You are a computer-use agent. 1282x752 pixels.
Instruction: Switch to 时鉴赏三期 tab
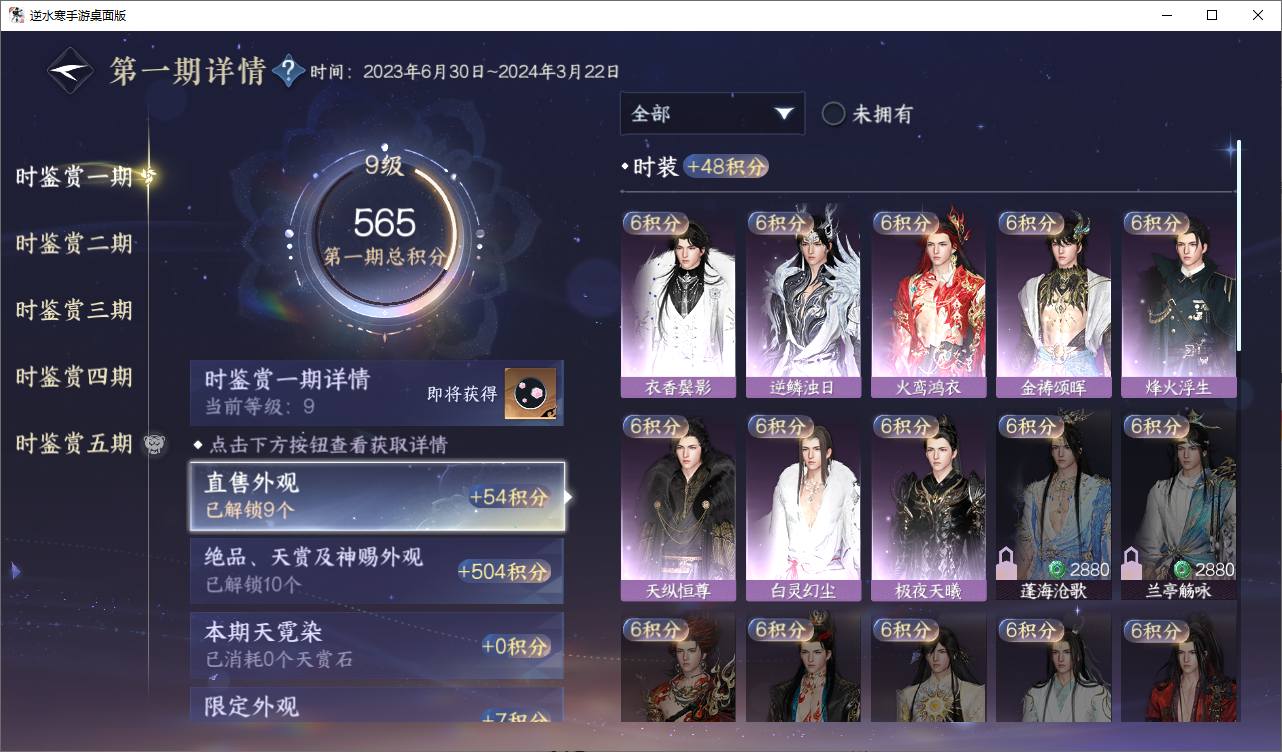(x=74, y=310)
